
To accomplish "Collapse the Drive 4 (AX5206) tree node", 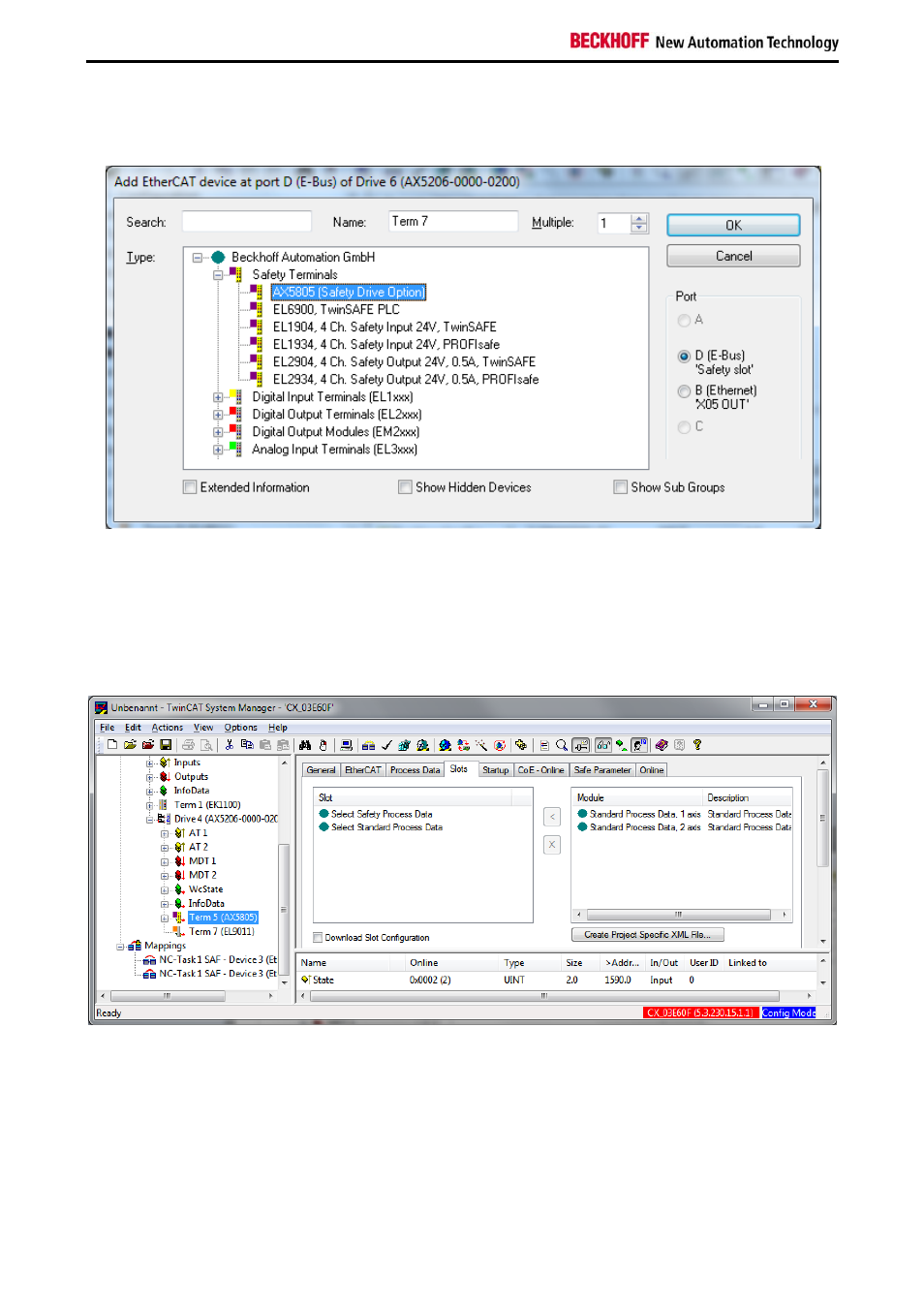I will pos(150,819).
